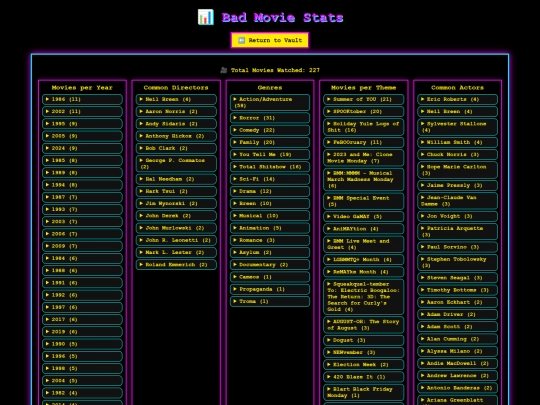Open the ReMAYke Month (4) theme
Viewport: 540px width, 405px height.
coord(364,272)
